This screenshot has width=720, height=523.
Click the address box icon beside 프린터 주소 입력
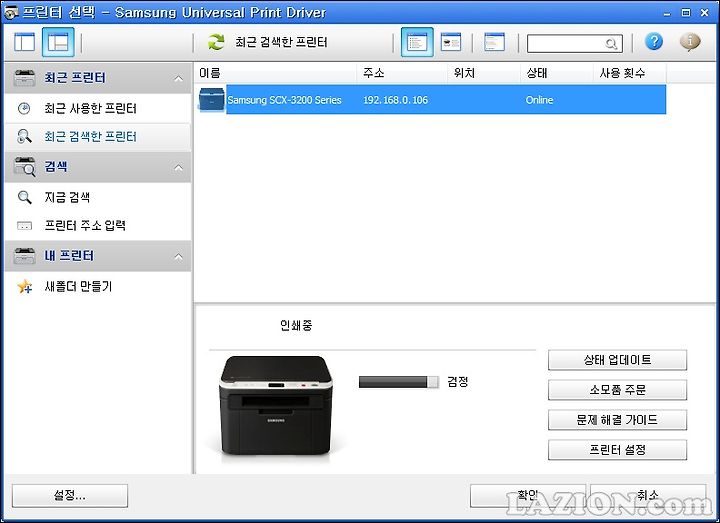point(24,226)
